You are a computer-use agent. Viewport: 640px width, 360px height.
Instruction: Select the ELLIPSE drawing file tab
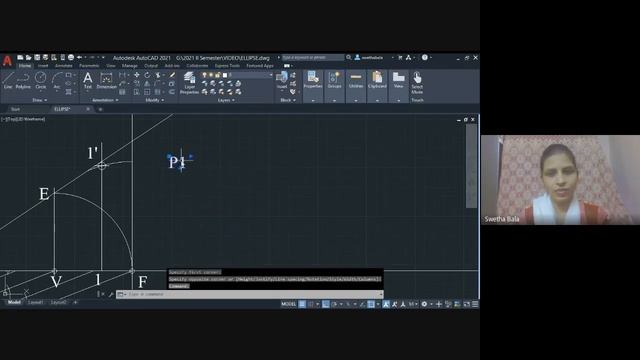pyautogui.click(x=62, y=109)
